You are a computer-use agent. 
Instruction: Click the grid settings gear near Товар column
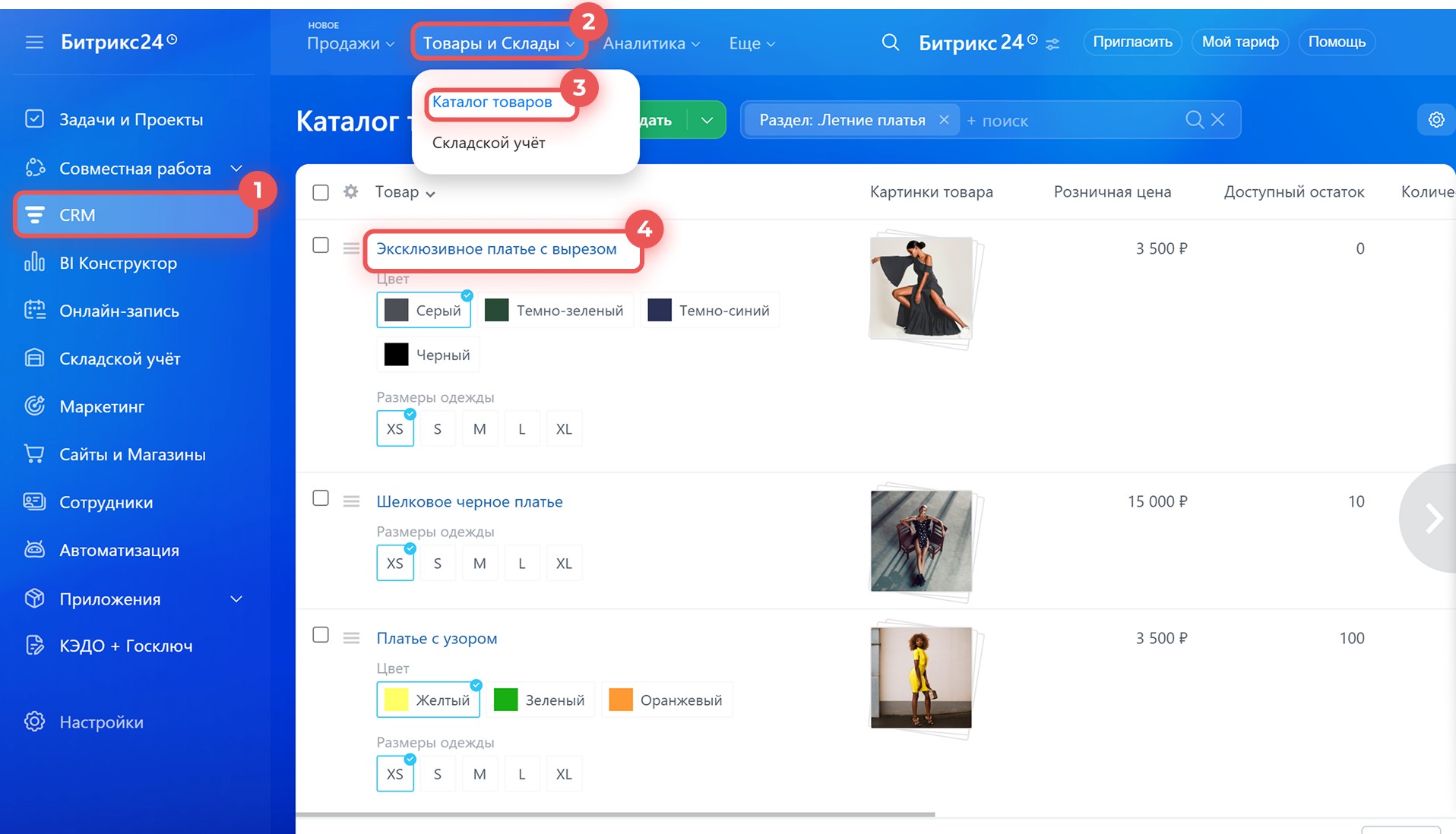(x=350, y=192)
